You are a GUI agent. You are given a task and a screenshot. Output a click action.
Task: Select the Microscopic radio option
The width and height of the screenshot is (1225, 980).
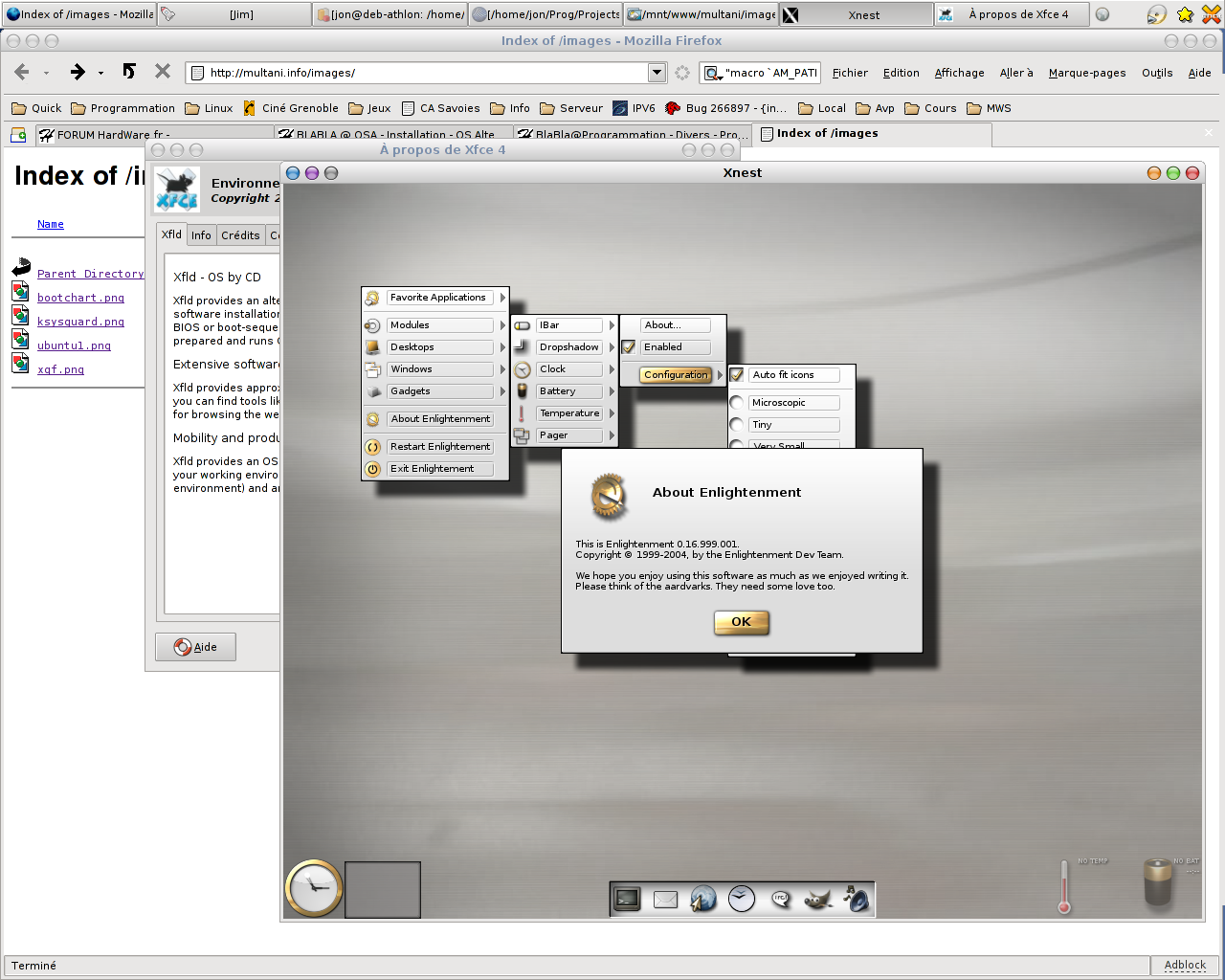click(737, 403)
